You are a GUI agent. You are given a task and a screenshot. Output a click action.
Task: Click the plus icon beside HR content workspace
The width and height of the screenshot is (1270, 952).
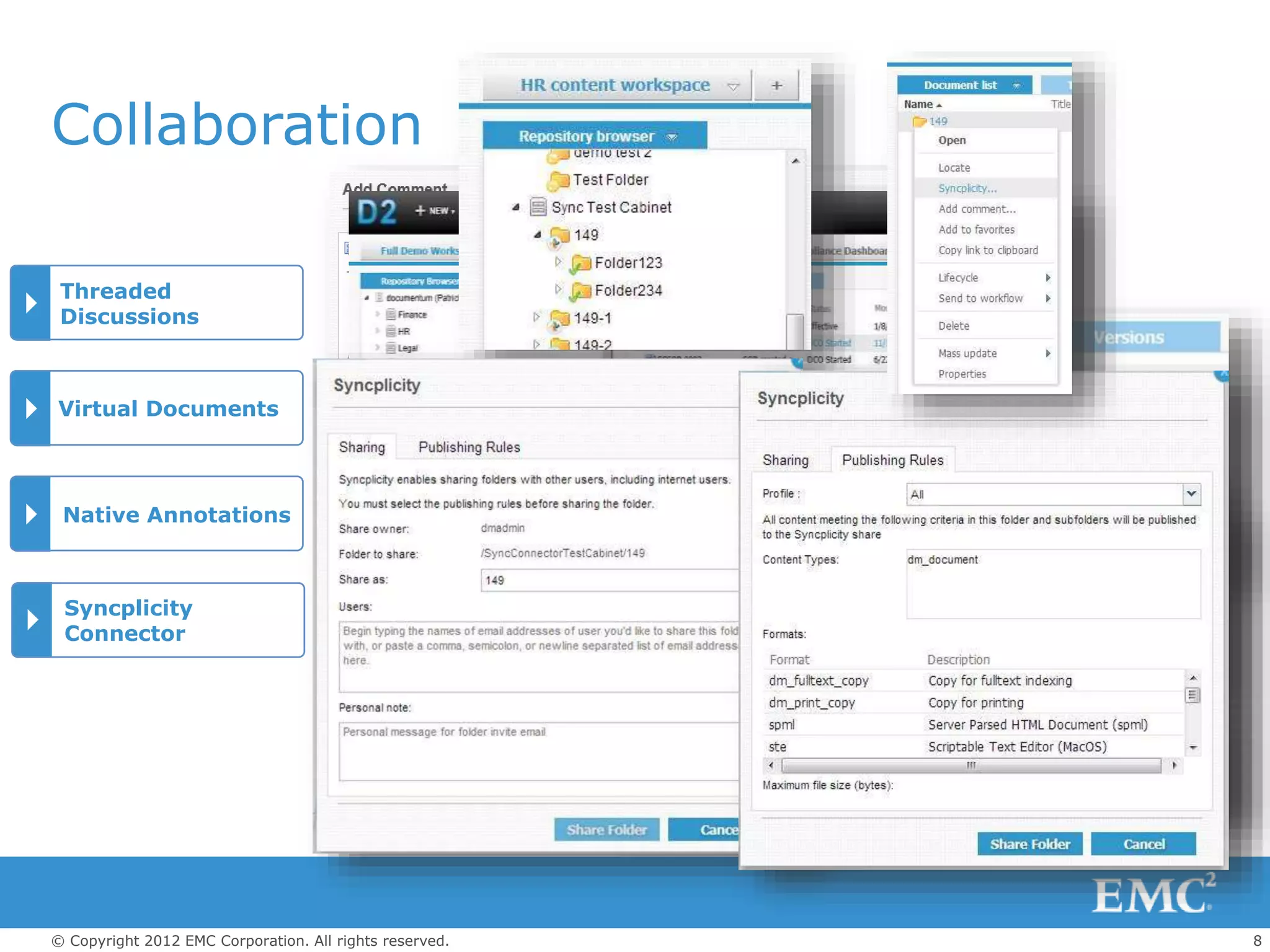(776, 86)
